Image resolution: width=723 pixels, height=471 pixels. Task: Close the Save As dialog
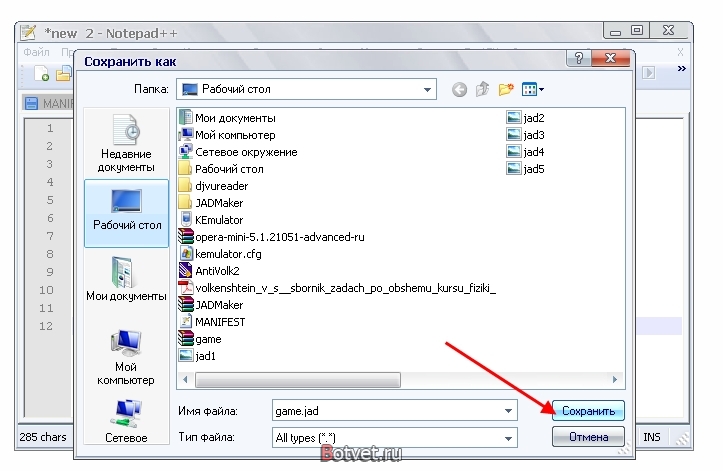coord(610,58)
